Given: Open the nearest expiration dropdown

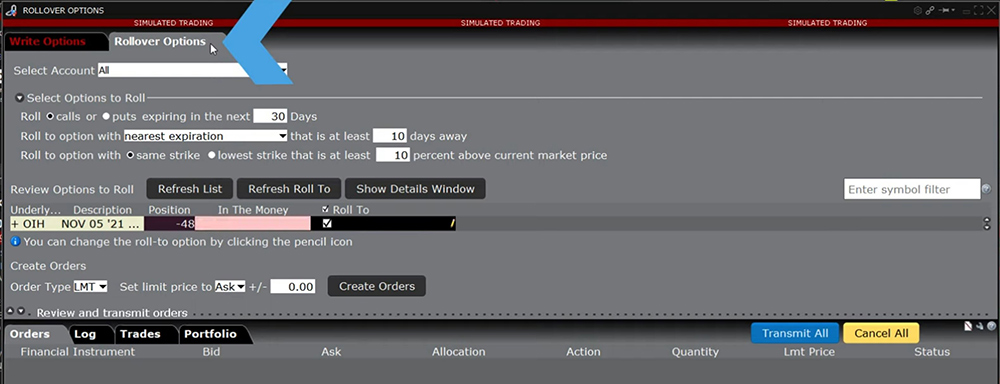Looking at the screenshot, I should coord(205,136).
